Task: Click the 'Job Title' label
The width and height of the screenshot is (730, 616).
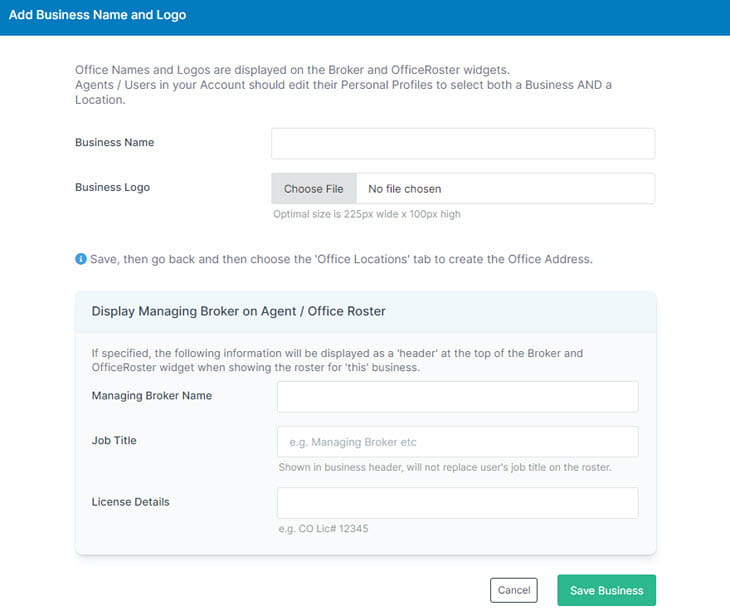Action: click(114, 440)
